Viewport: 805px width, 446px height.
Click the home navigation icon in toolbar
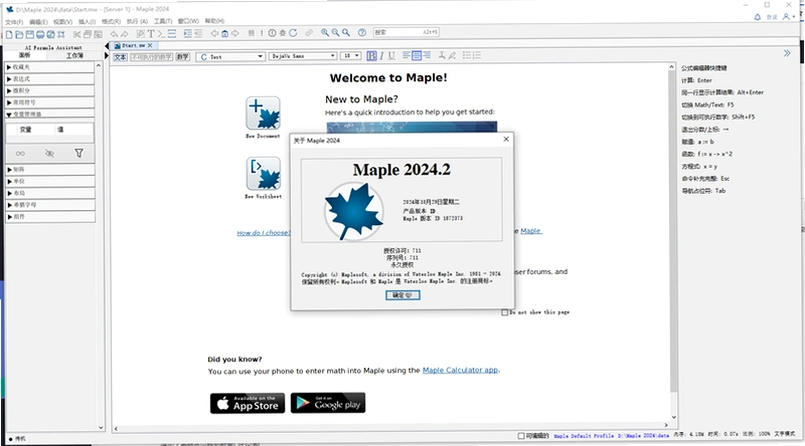point(224,33)
